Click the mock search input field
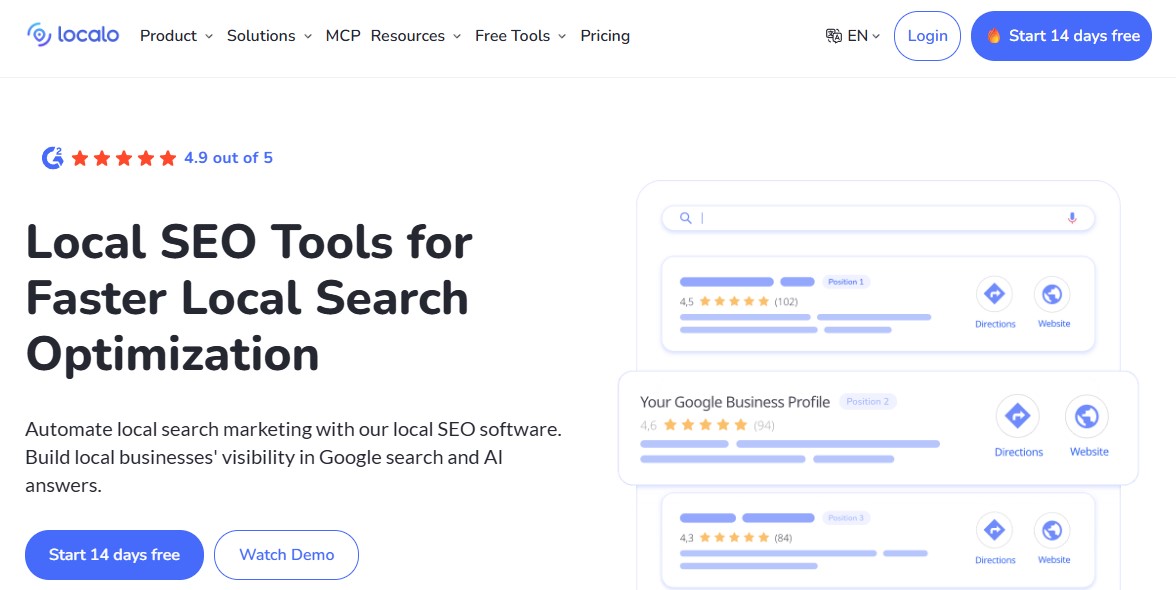Viewport: 1176px width, 590px height. [x=878, y=218]
